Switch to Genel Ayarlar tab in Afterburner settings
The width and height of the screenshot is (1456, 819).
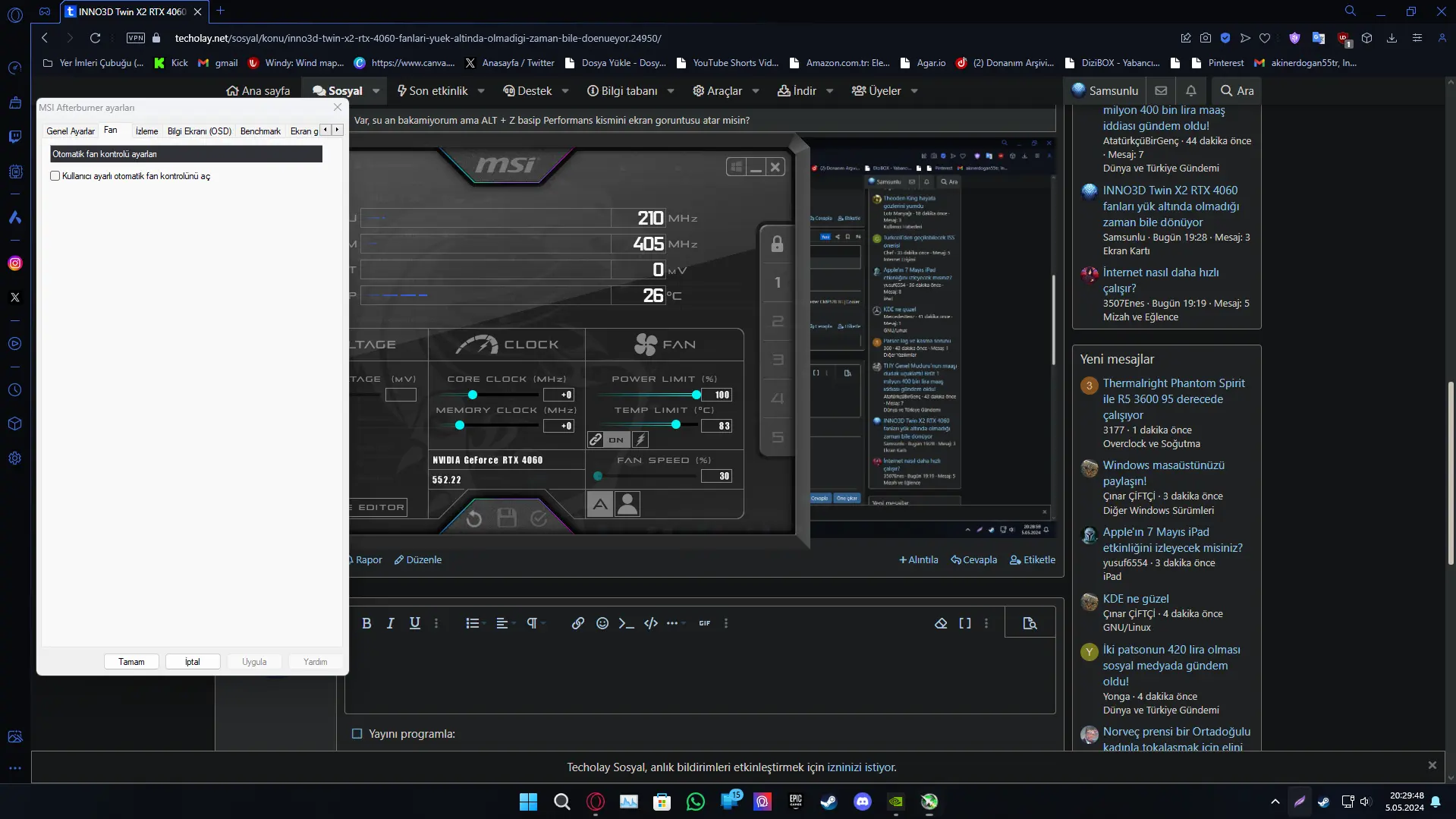[x=71, y=131]
